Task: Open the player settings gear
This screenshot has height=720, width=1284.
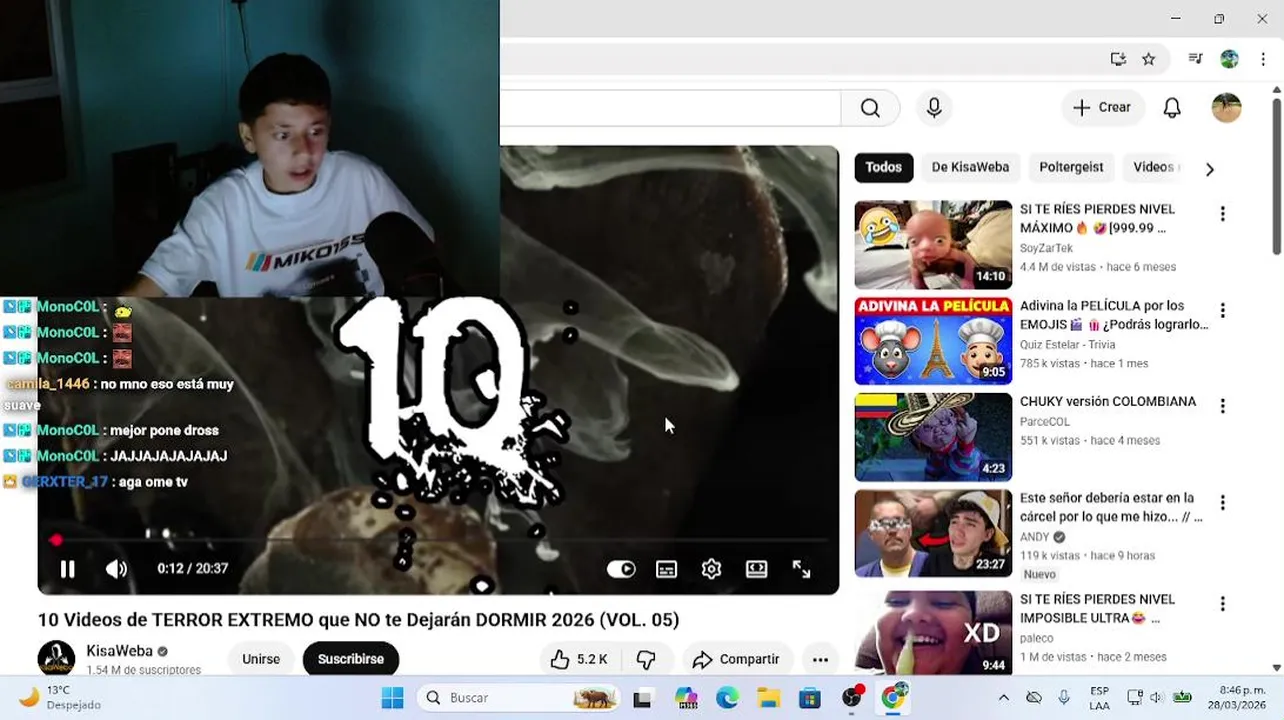Action: pos(711,569)
